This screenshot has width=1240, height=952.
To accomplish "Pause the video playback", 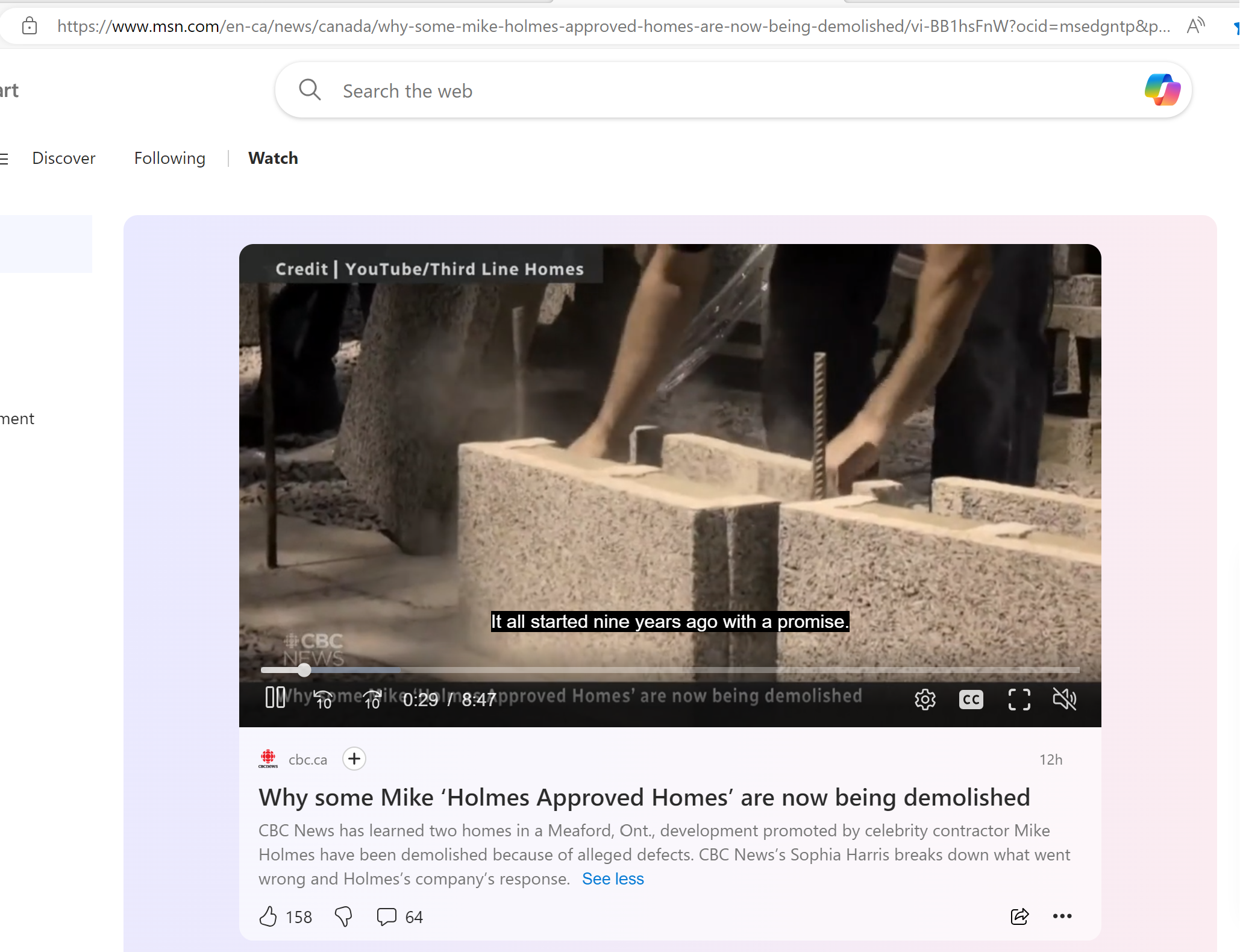I will pos(275,698).
